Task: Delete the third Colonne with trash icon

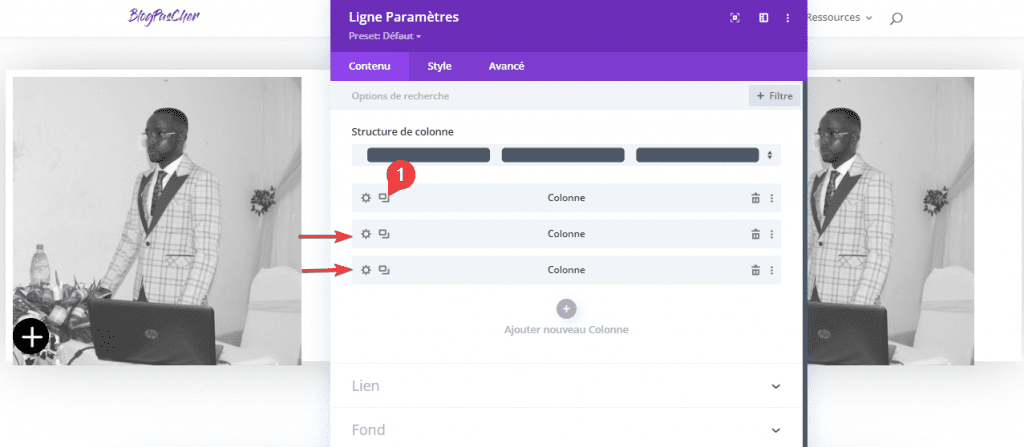Action: 755,270
